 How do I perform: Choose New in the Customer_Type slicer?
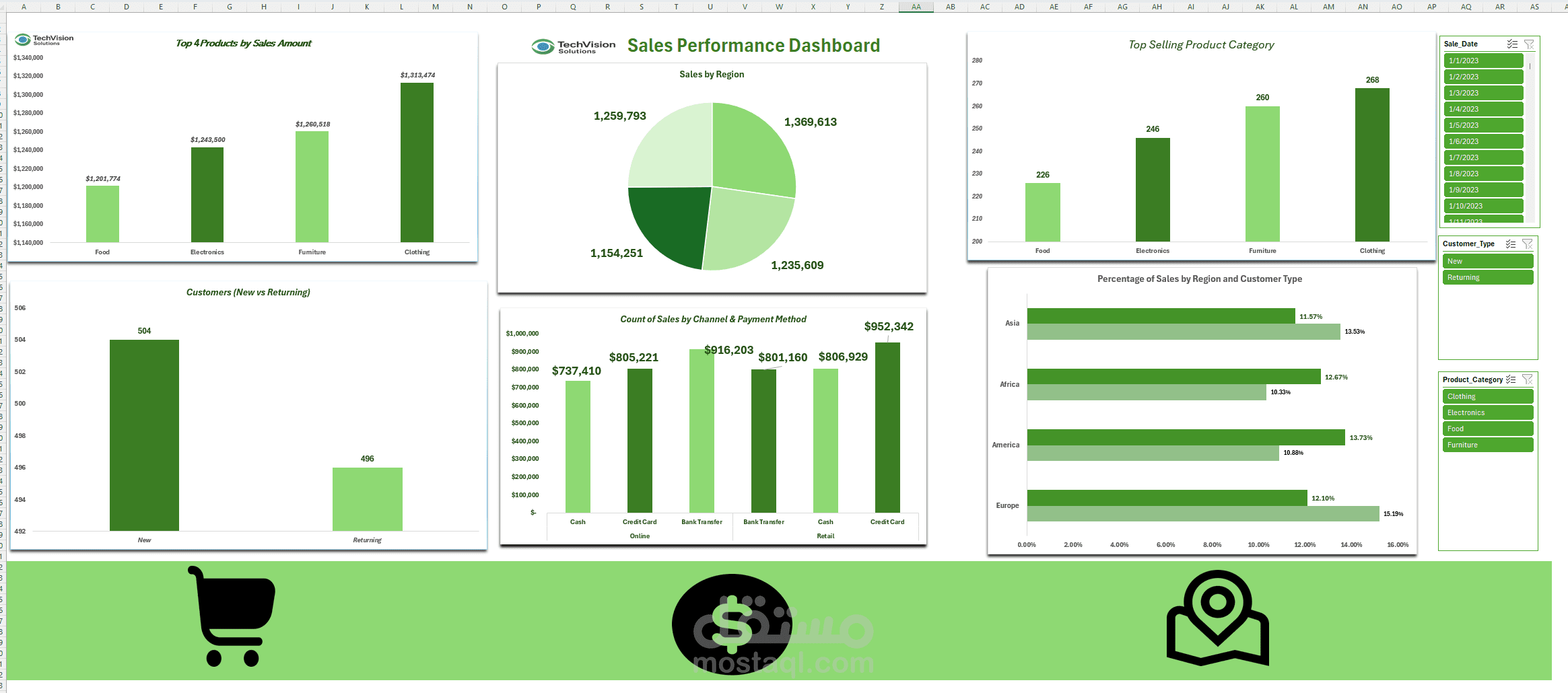1488,261
